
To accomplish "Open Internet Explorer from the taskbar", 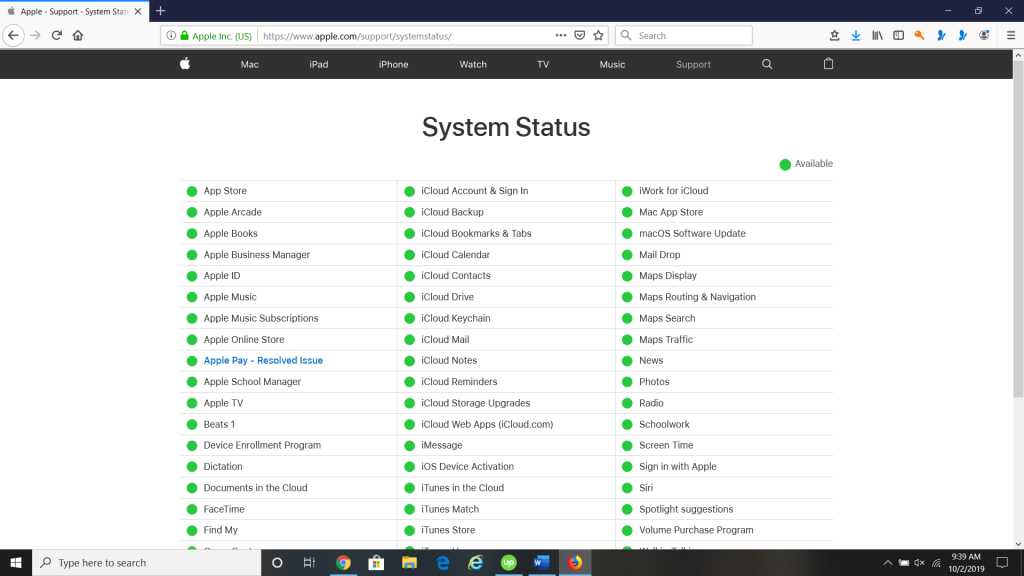I will (x=475, y=562).
